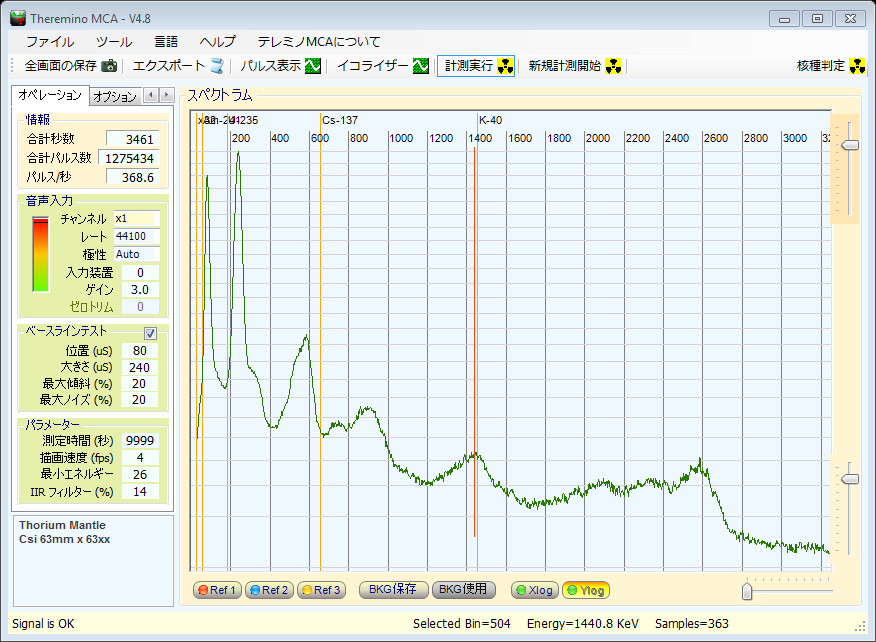Click the Samples=363 status text
Screen dimensions: 876x642
(x=692, y=624)
